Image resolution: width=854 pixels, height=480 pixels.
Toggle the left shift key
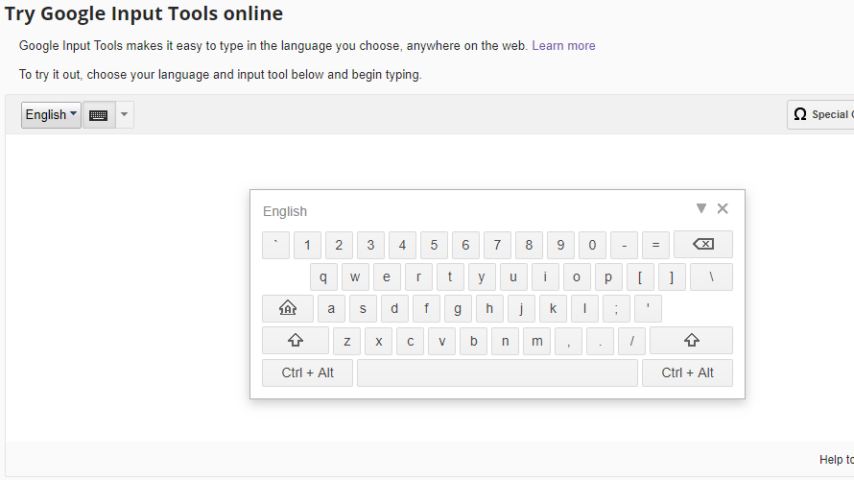click(295, 341)
